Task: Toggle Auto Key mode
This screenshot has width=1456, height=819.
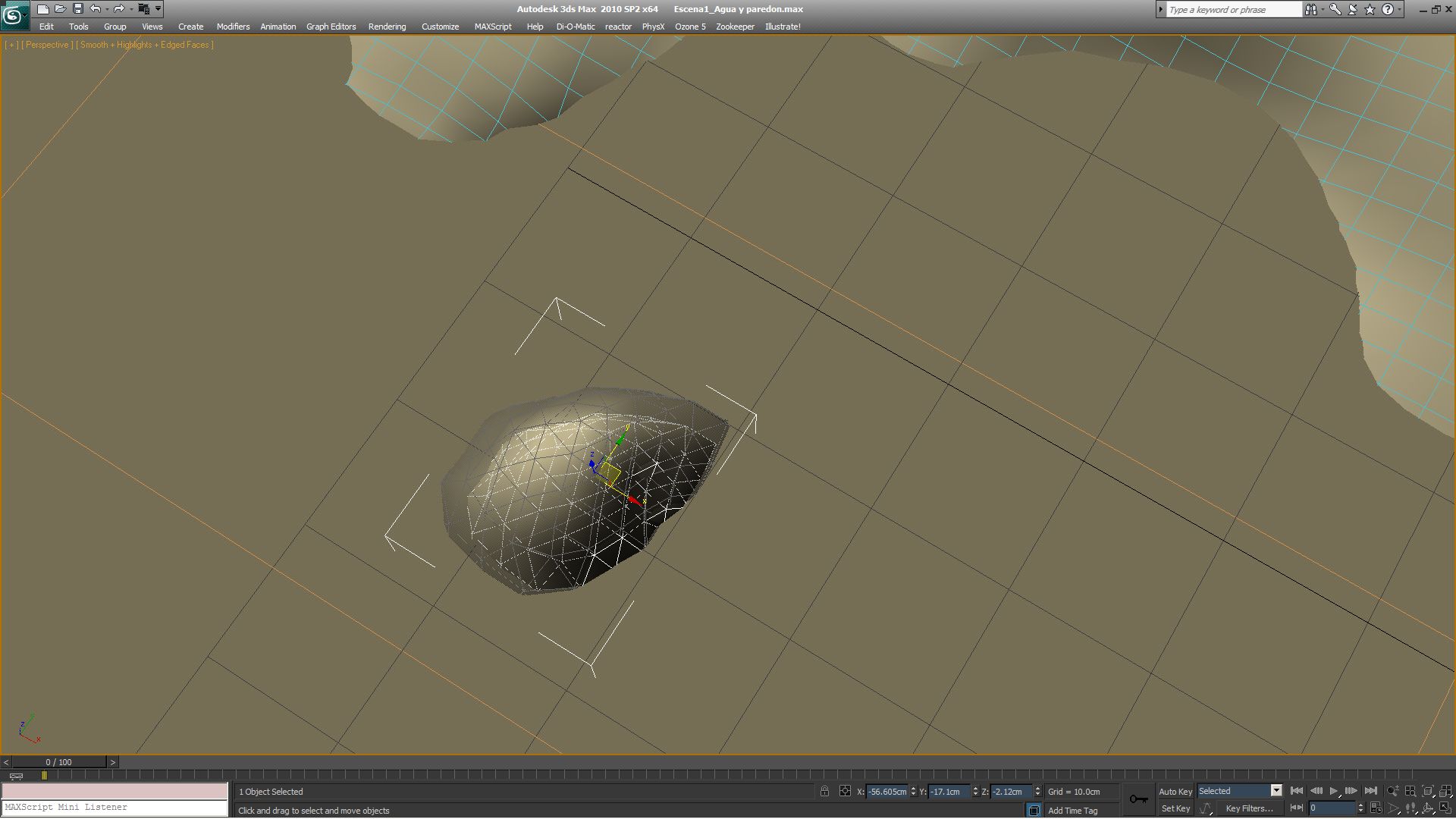Action: point(1175,791)
